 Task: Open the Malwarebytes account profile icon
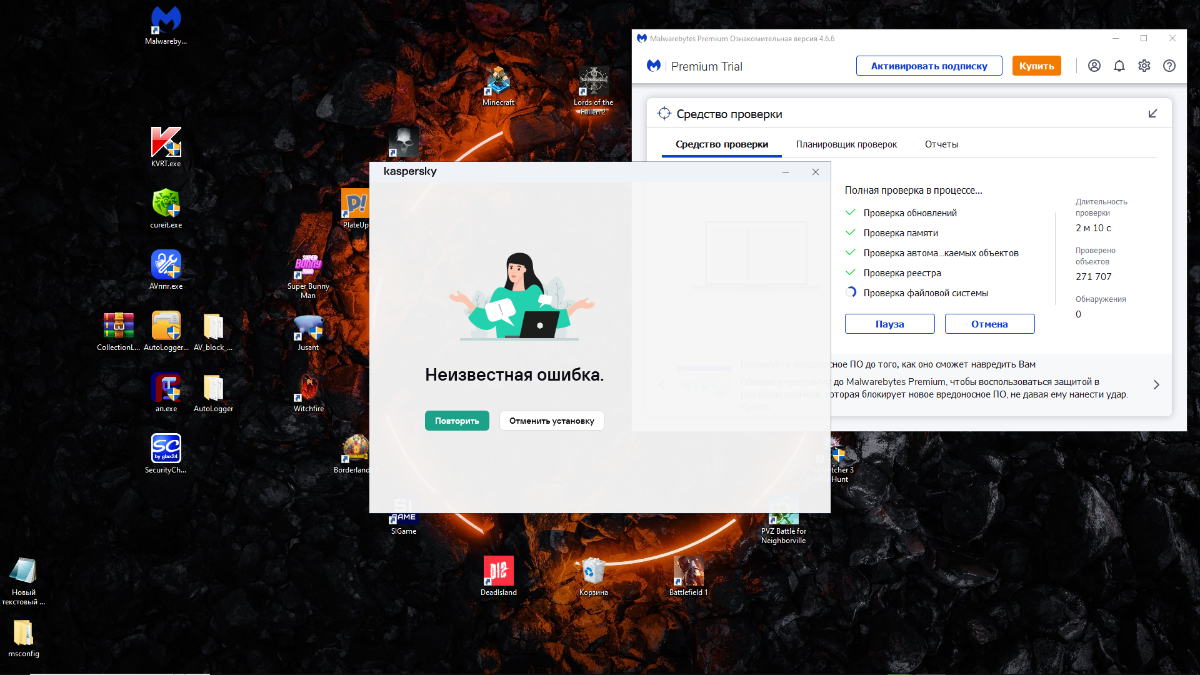pos(1094,66)
